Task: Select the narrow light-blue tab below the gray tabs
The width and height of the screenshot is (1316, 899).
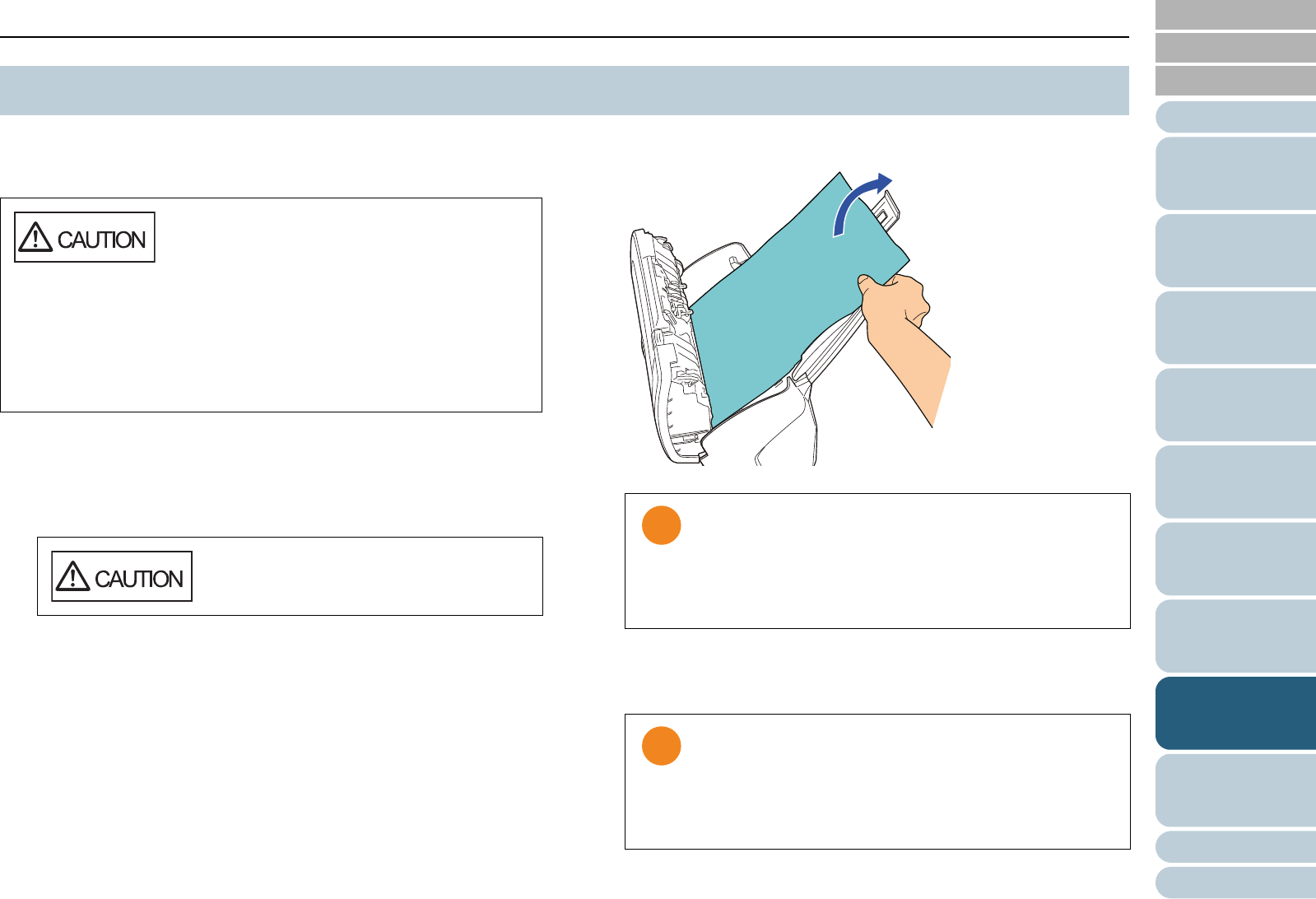Action: pyautogui.click(x=1235, y=117)
